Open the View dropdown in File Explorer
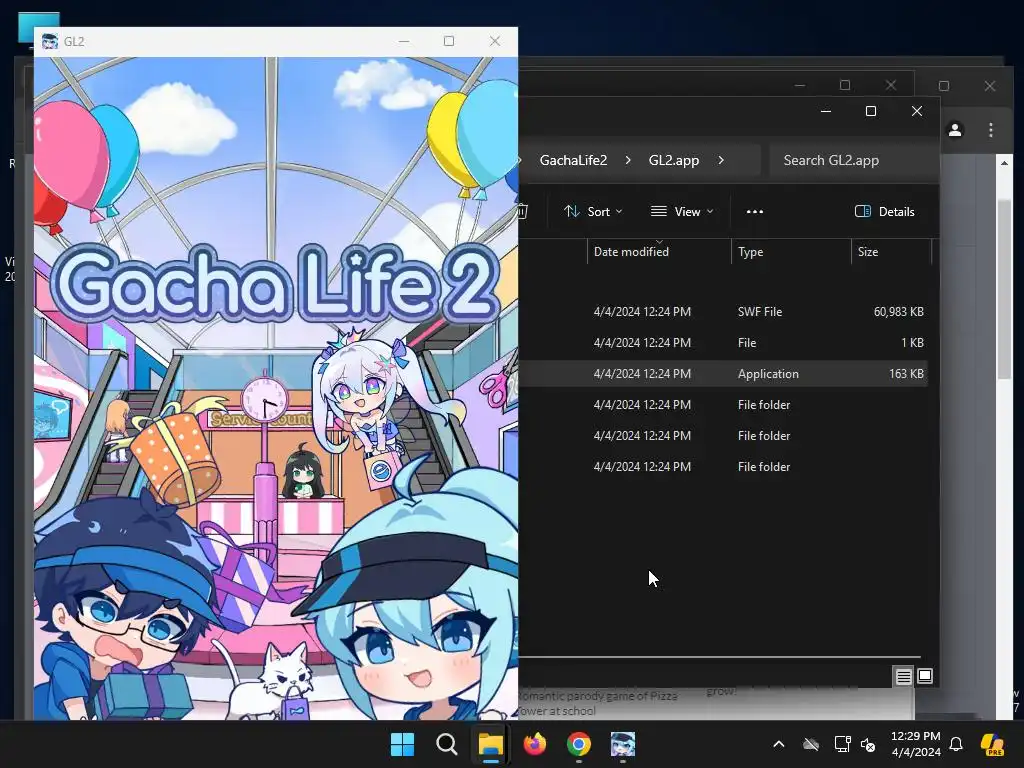The width and height of the screenshot is (1024, 768). point(682,212)
